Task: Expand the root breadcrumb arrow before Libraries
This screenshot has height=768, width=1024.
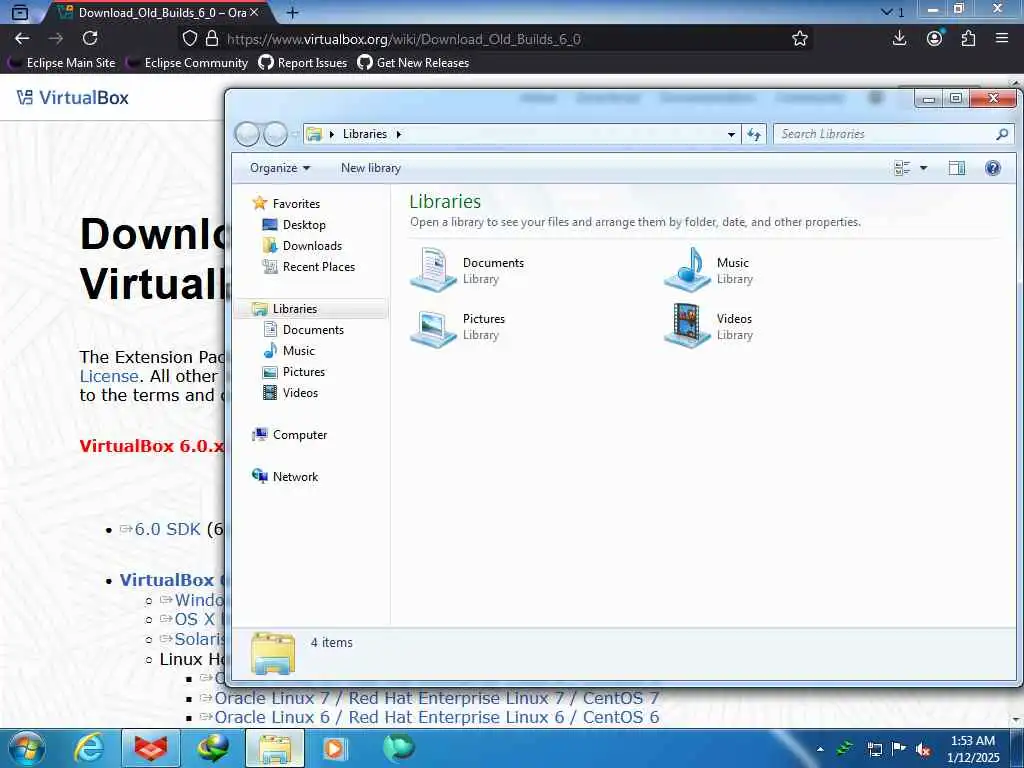Action: [332, 134]
